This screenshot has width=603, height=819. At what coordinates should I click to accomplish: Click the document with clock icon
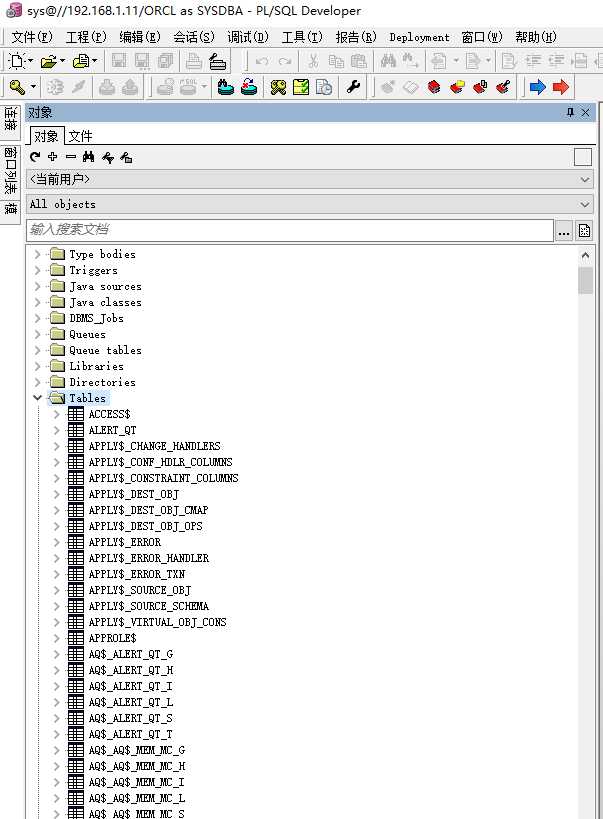click(324, 87)
